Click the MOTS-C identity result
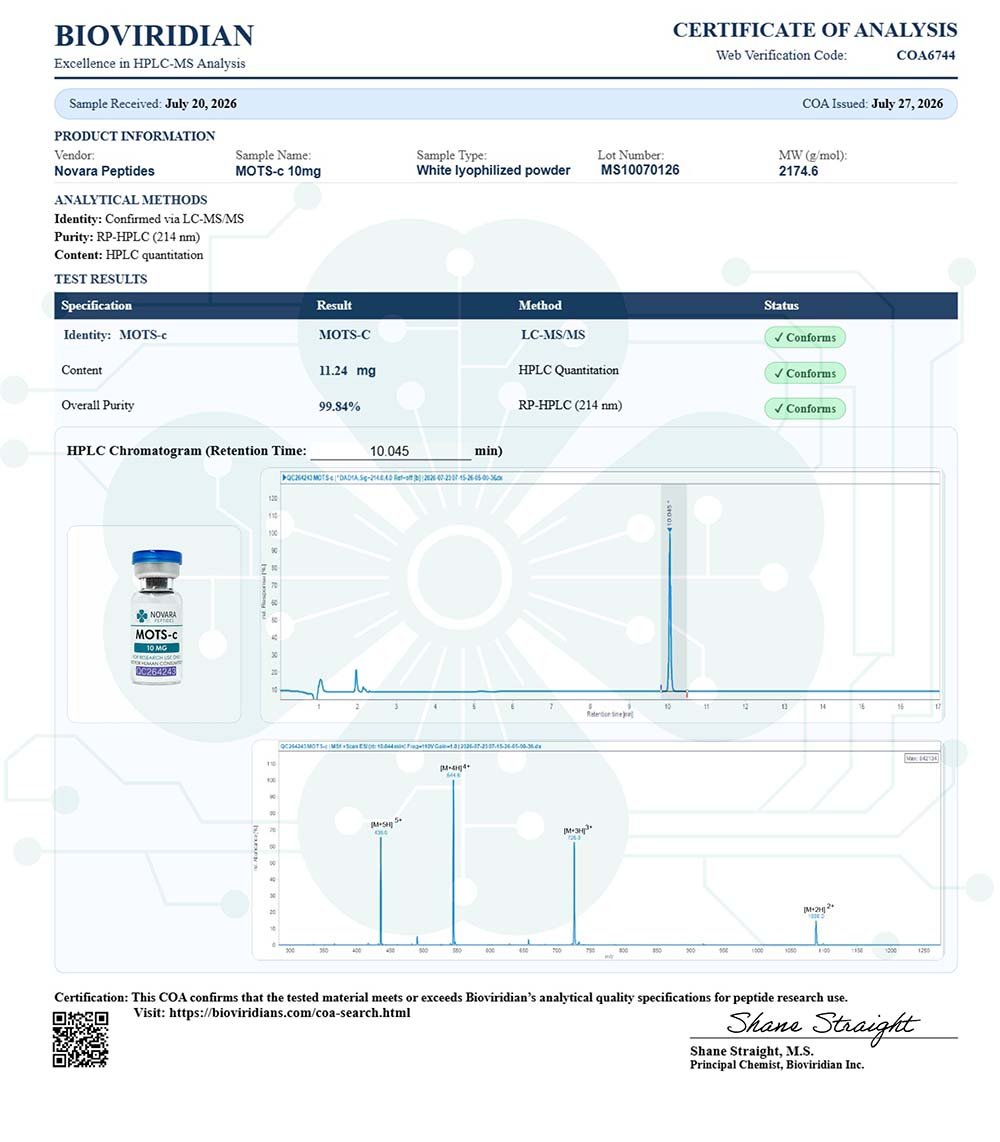Viewport: 1000px width, 1142px height. (x=345, y=334)
